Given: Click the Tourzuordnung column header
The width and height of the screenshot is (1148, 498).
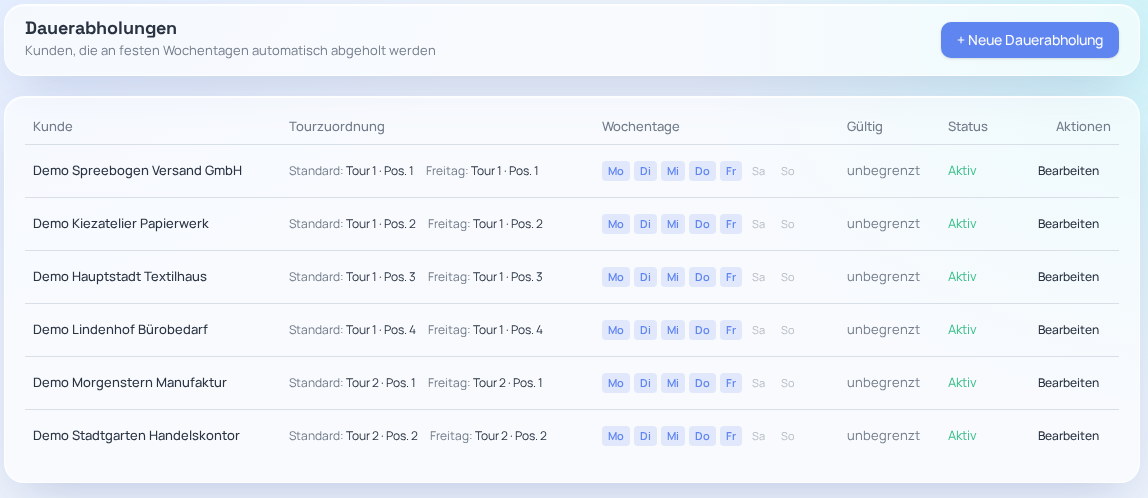Looking at the screenshot, I should click(337, 127).
